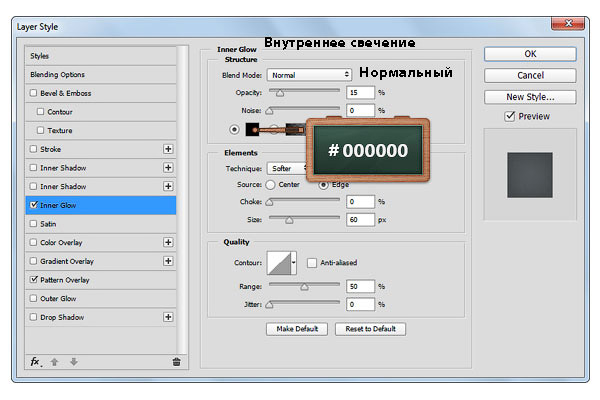Click the Choke value field
The width and height of the screenshot is (600, 400).
pyautogui.click(x=360, y=202)
